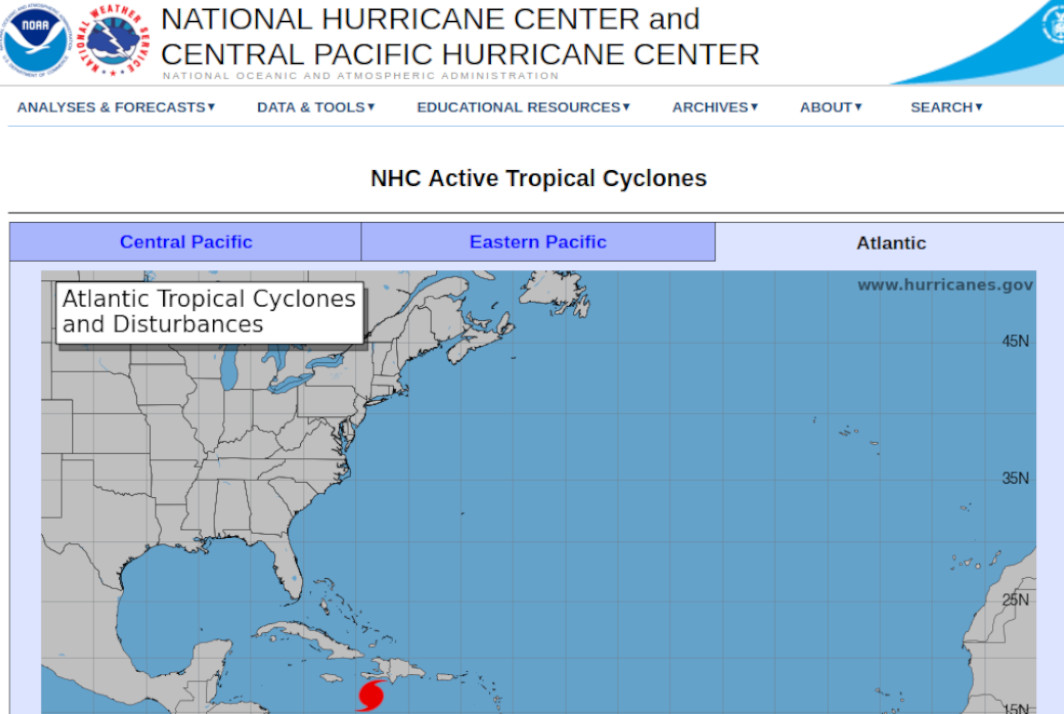Switch to the Eastern Pacific tab
Image resolution: width=1064 pixels, height=714 pixels.
click(538, 242)
